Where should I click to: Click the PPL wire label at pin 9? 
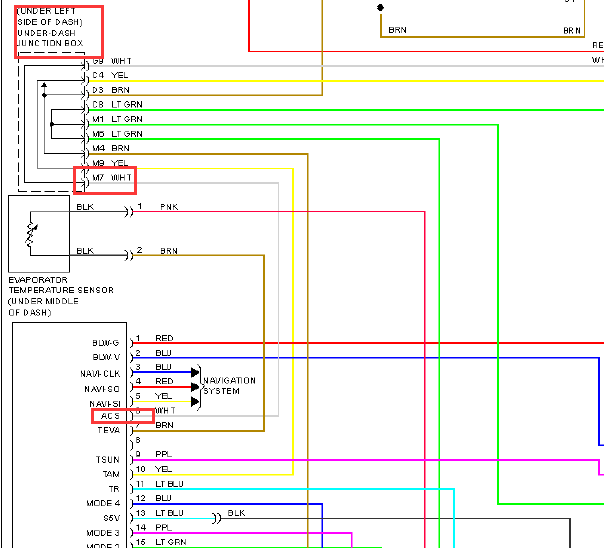(163, 454)
